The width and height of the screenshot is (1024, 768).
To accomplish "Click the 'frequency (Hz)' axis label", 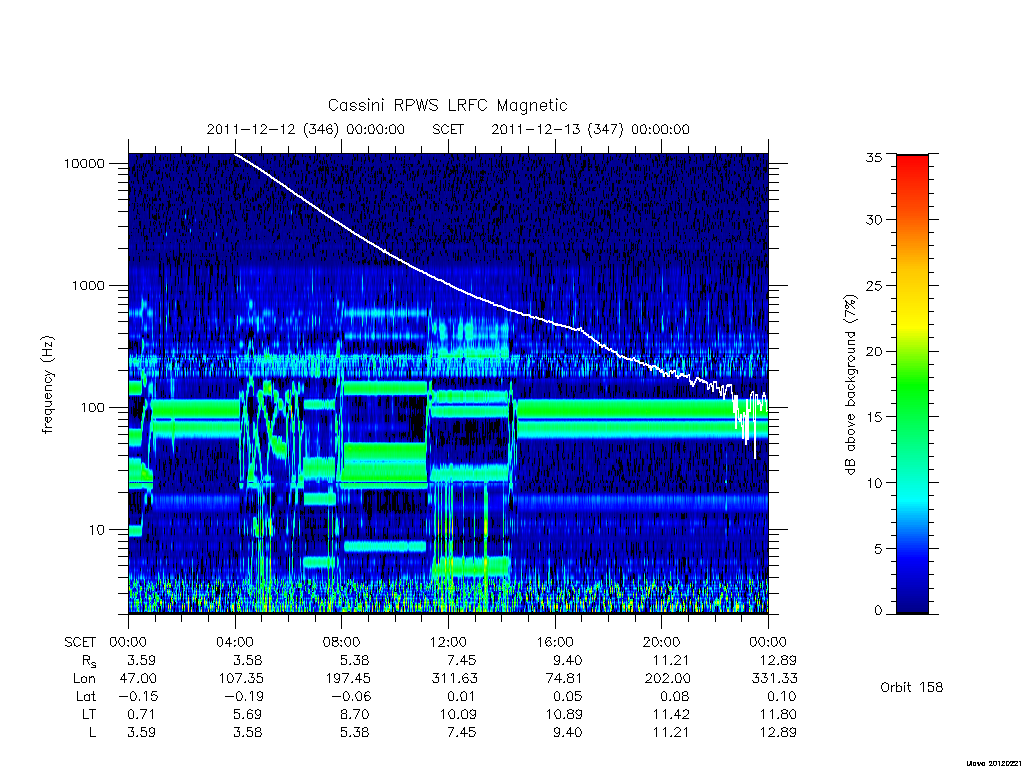I will [48, 385].
